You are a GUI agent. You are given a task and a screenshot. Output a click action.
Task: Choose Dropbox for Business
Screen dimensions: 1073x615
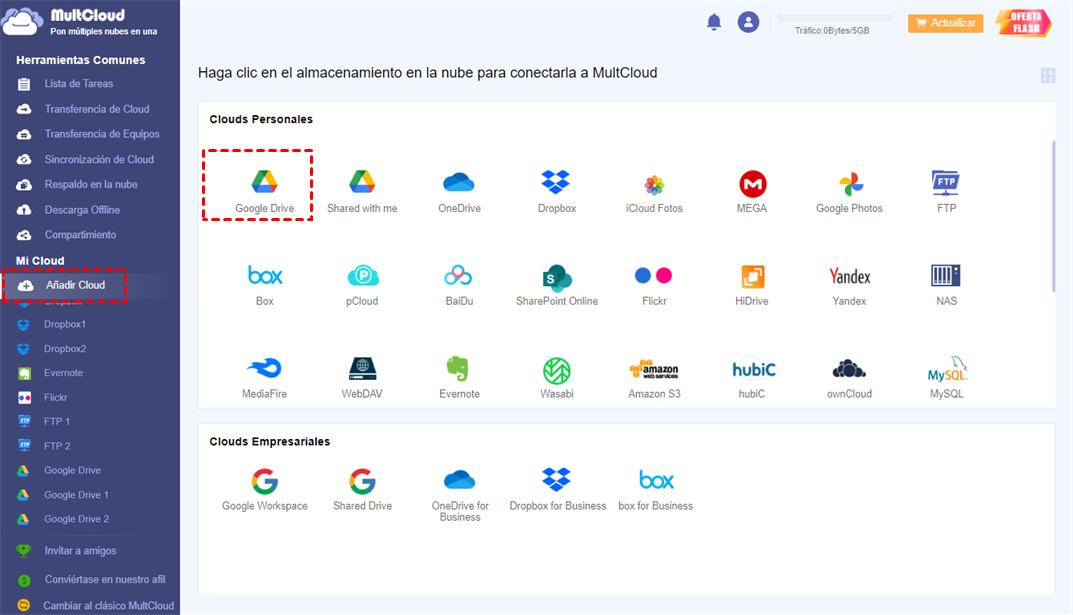[x=557, y=490]
